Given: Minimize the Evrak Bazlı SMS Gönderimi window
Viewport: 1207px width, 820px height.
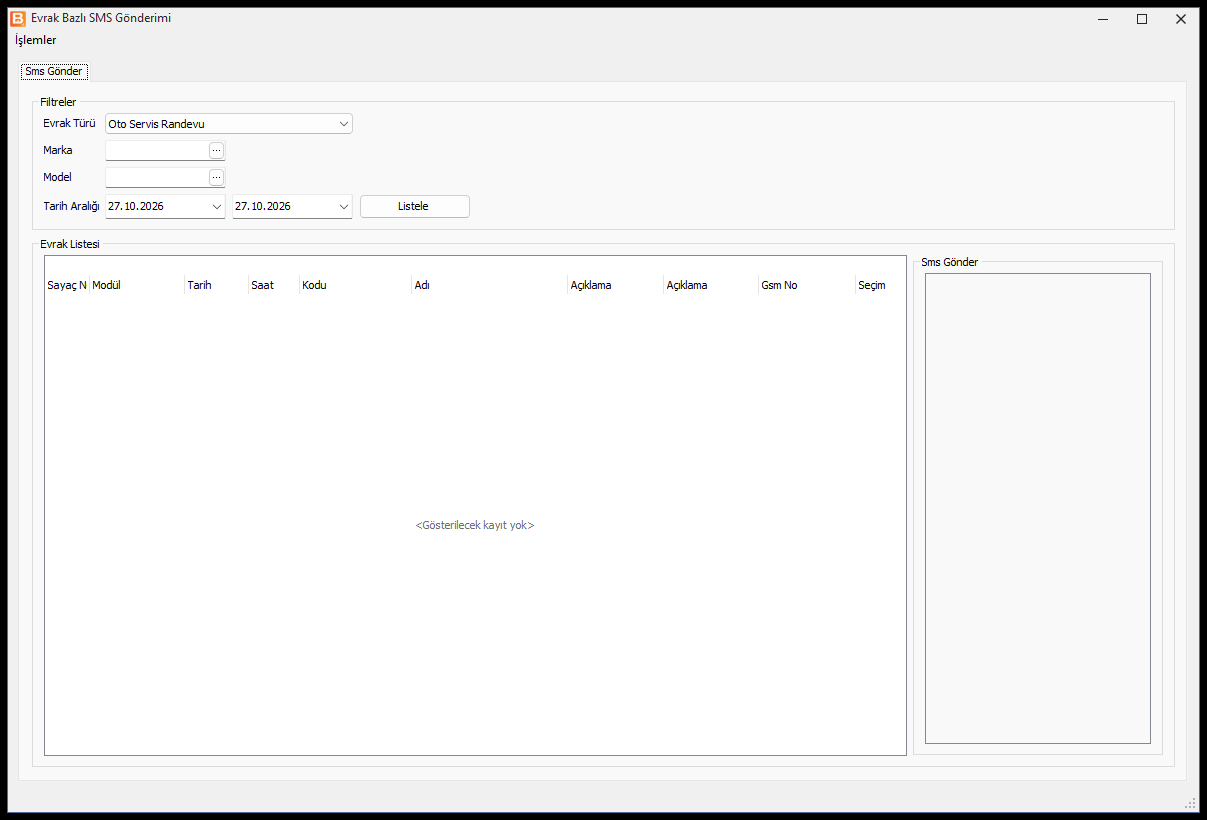Looking at the screenshot, I should tap(1103, 19).
